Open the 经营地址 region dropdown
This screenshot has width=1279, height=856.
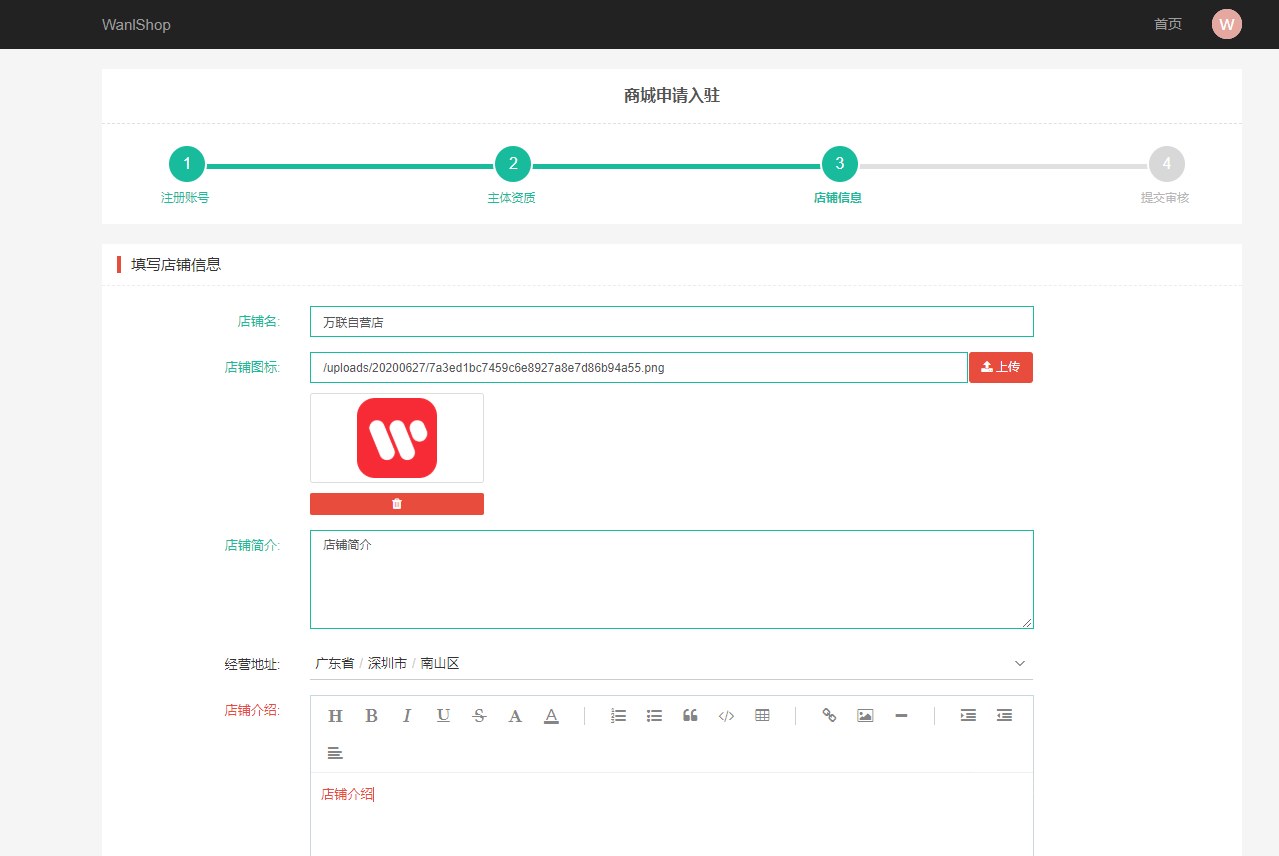[x=671, y=663]
